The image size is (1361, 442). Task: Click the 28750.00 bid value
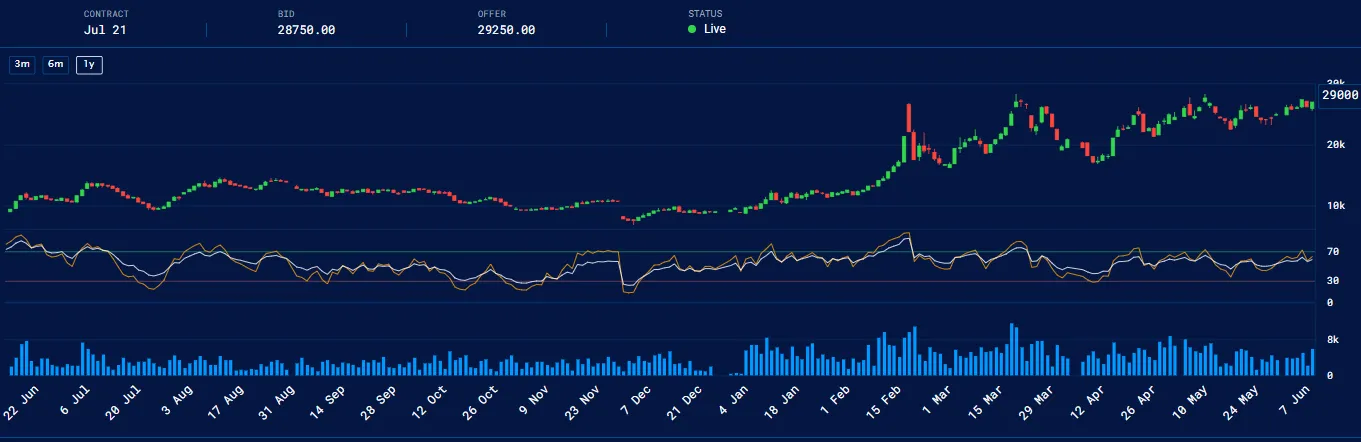(x=306, y=30)
